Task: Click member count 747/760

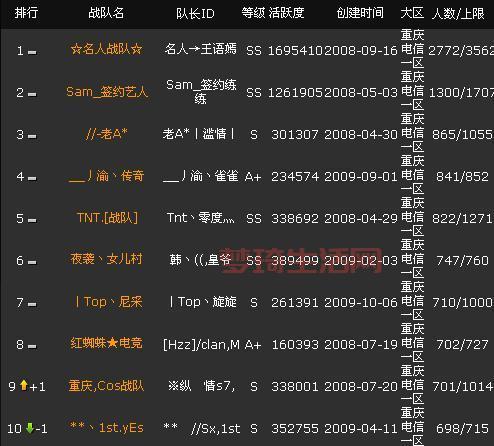Action: point(462,260)
